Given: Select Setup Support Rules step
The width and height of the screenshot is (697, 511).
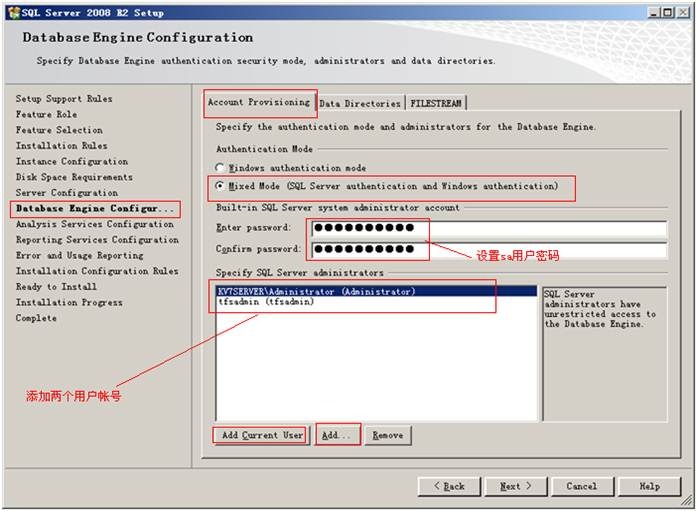Looking at the screenshot, I should point(64,99).
